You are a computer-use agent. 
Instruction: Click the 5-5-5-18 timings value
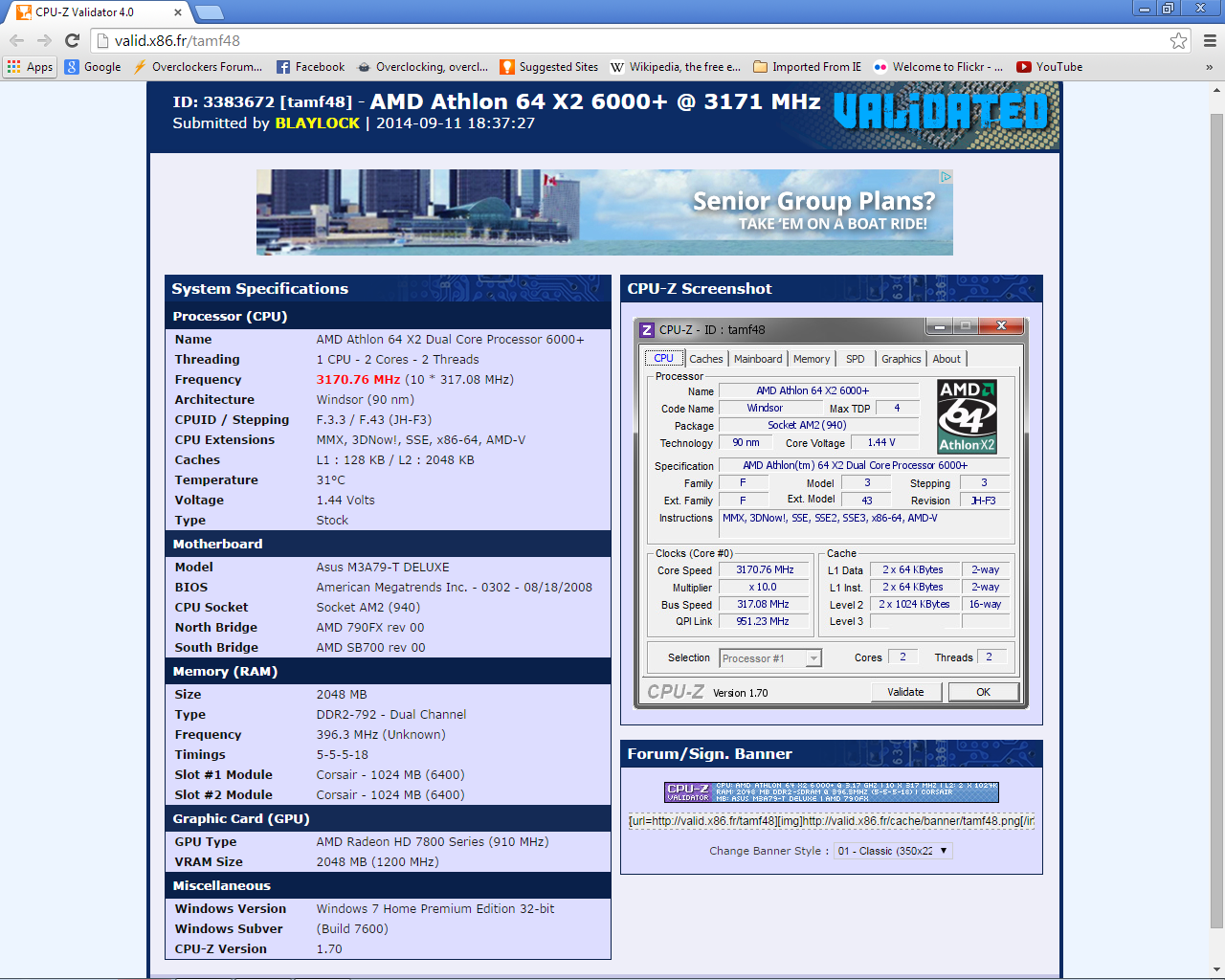(343, 755)
